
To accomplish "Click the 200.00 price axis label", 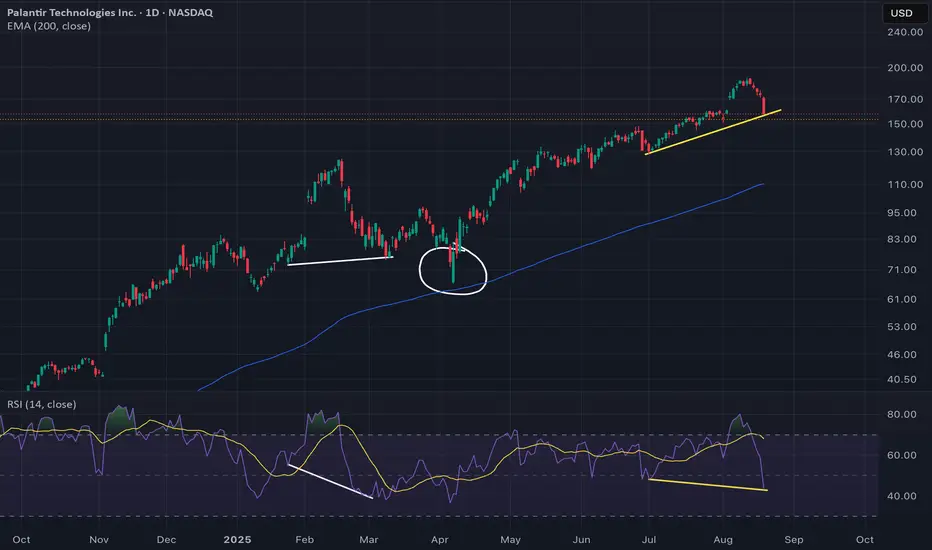I will pyautogui.click(x=905, y=68).
